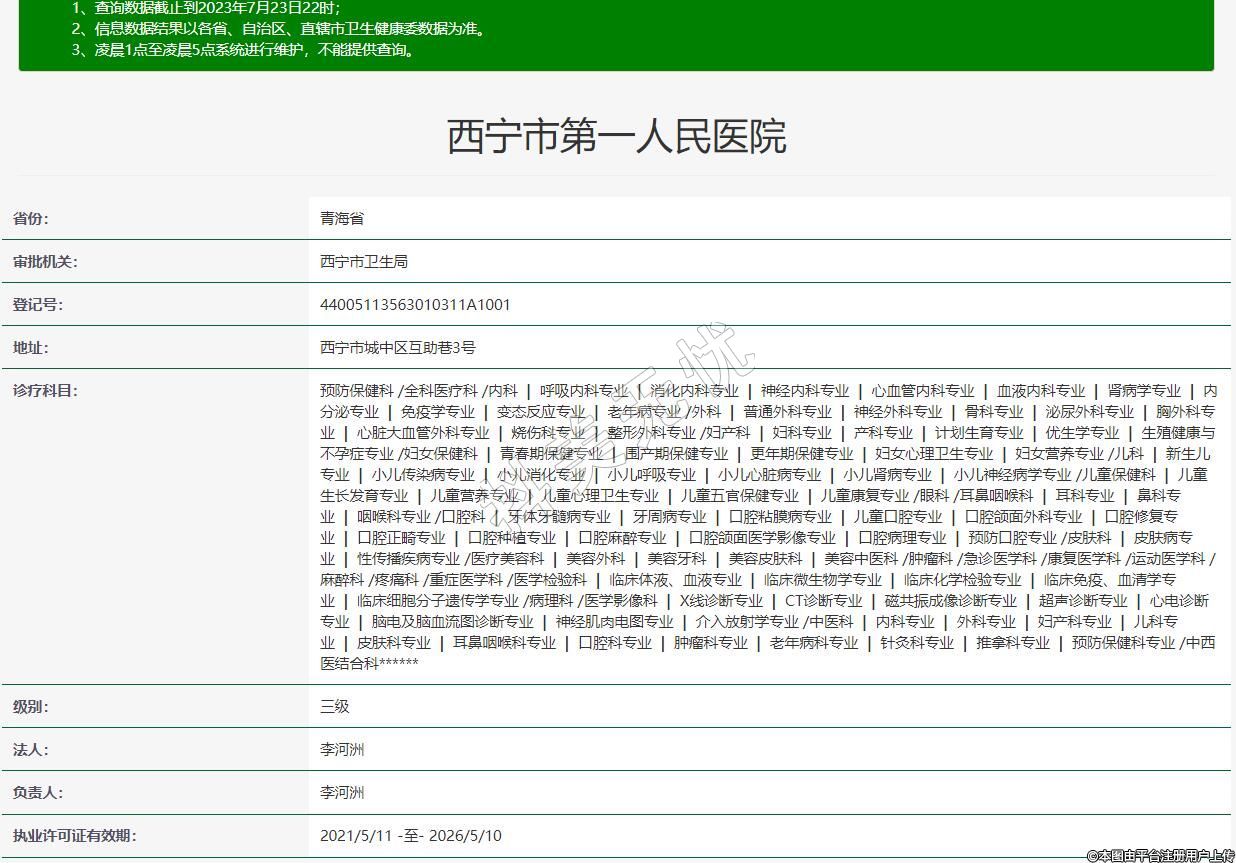The image size is (1236, 863).
Task: Select the address 西宁市城中区互助巷3号
Action: click(398, 348)
